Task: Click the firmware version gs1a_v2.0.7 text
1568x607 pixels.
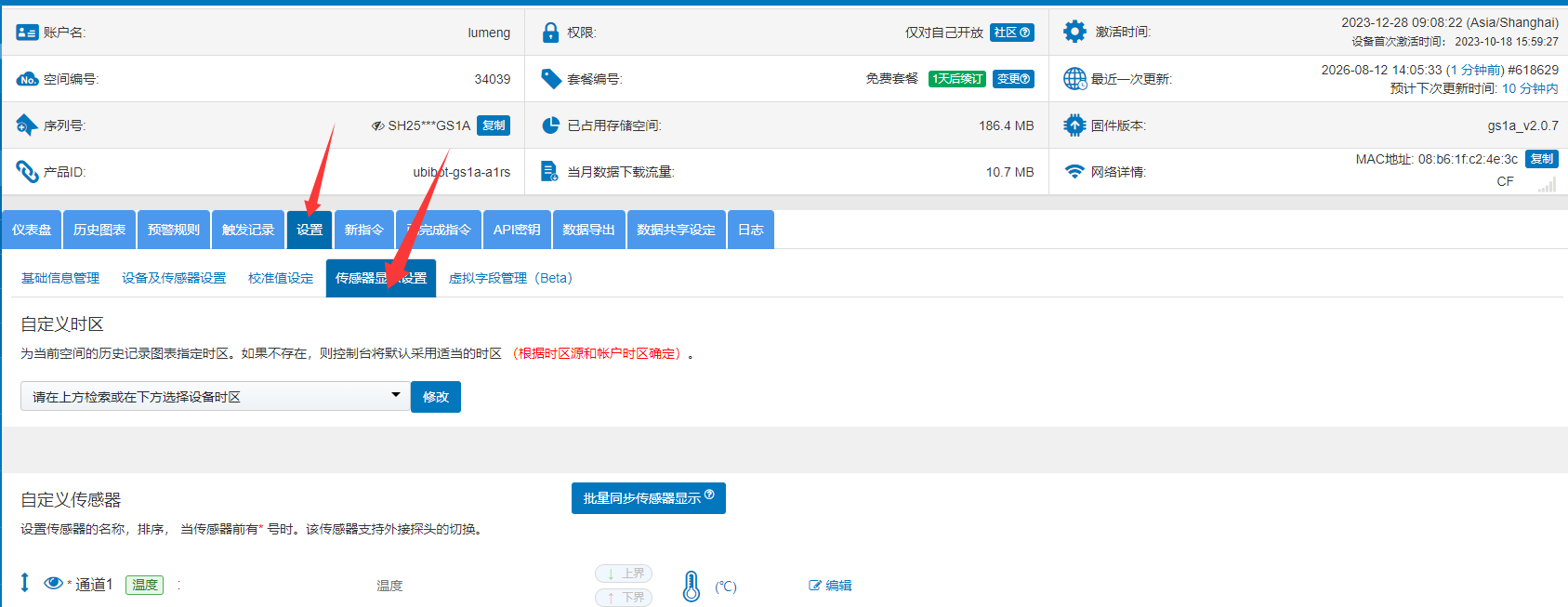Action: tap(1522, 125)
